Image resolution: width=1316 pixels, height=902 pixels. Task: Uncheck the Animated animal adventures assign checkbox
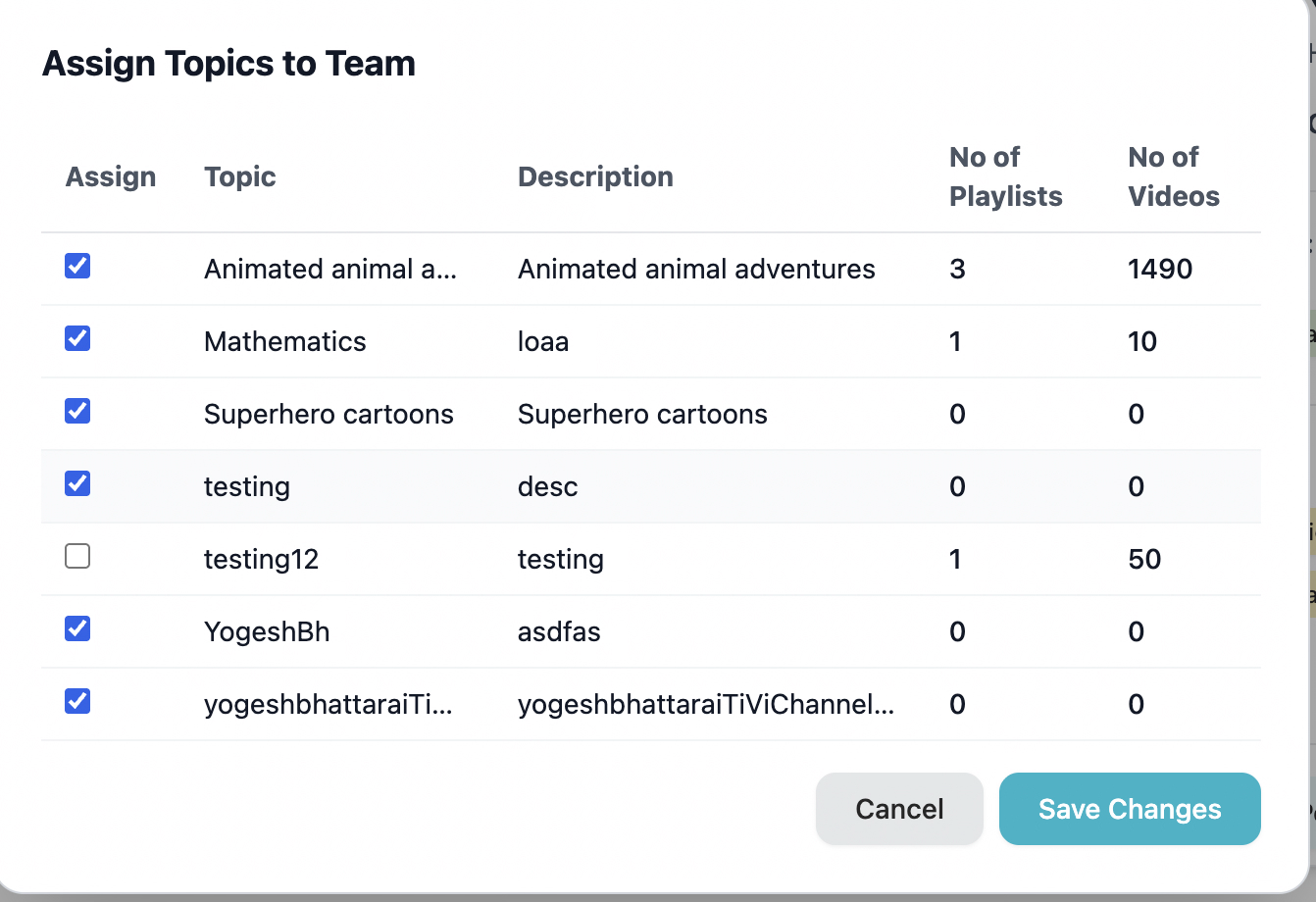(x=77, y=266)
